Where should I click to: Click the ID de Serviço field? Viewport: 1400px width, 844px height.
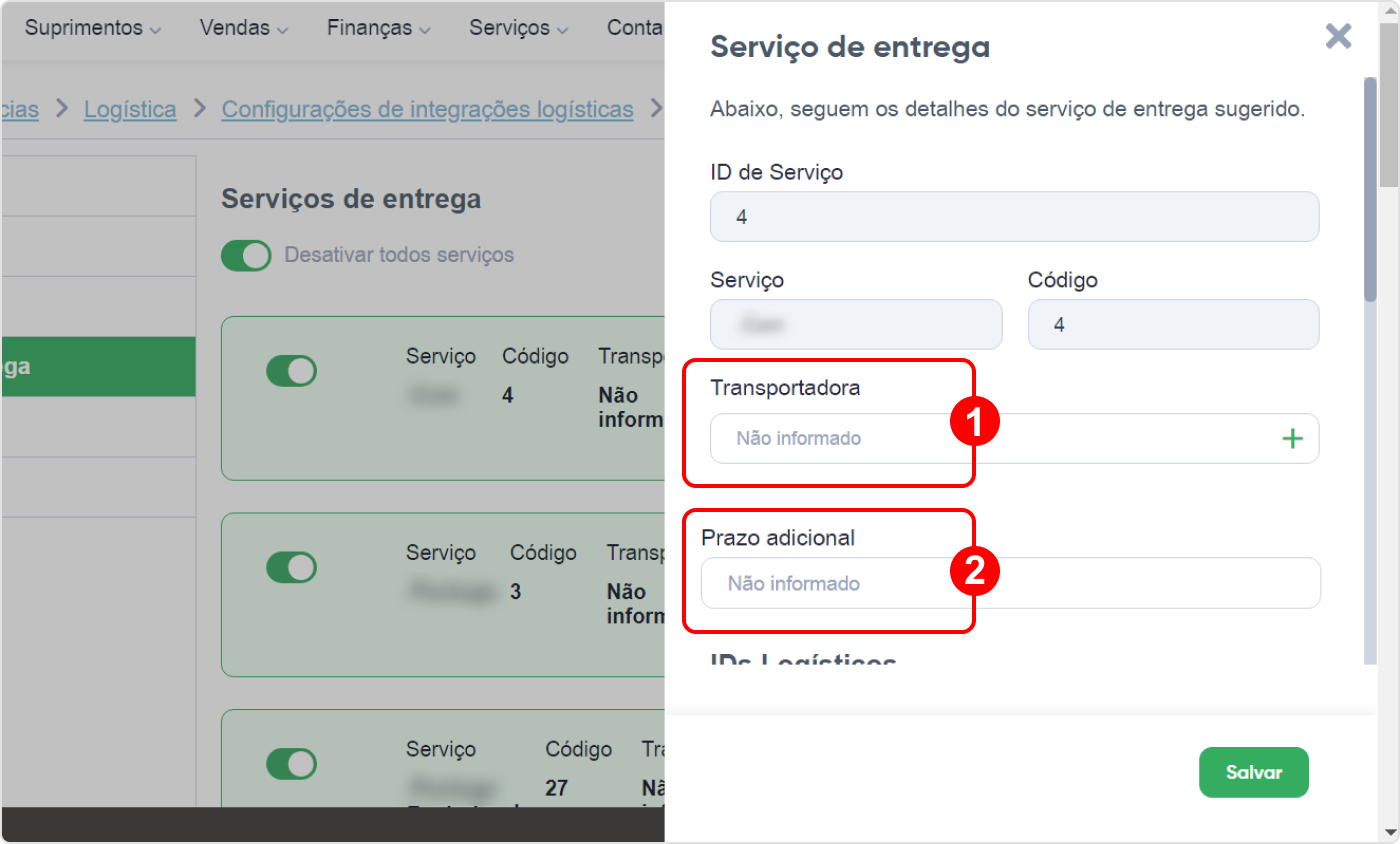pyautogui.click(x=1014, y=216)
